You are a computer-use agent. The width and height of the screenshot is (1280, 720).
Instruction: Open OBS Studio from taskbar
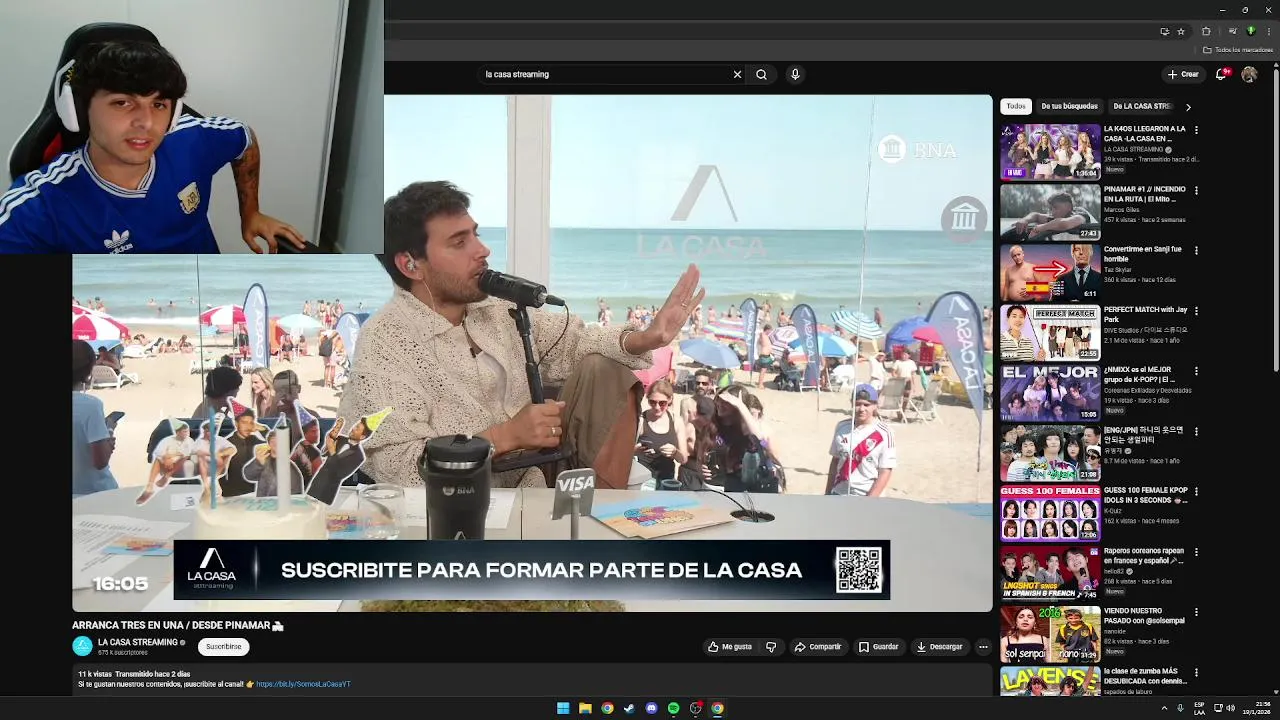pos(696,708)
